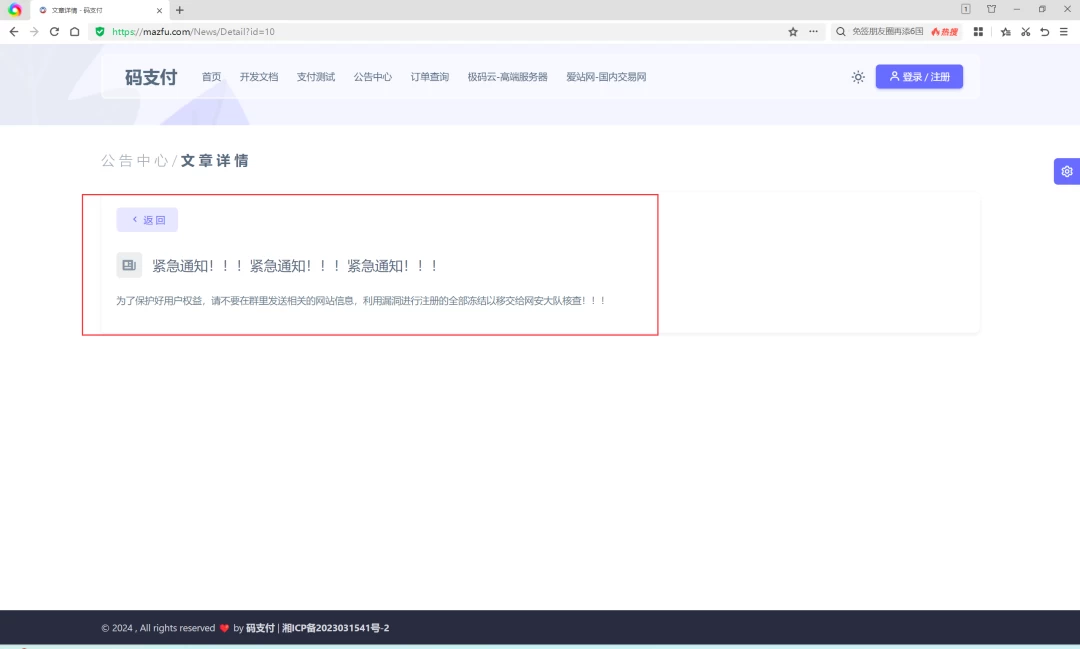This screenshot has width=1080, height=649.
Task: Reload the page using the refresh icon
Action: [54, 32]
